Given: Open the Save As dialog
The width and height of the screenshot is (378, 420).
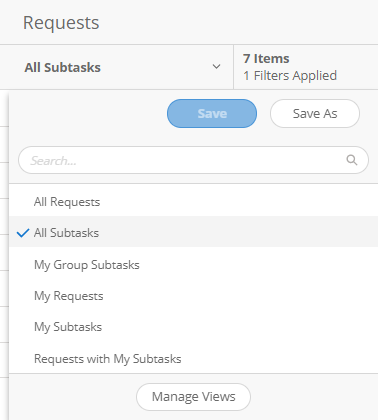Looking at the screenshot, I should [315, 113].
